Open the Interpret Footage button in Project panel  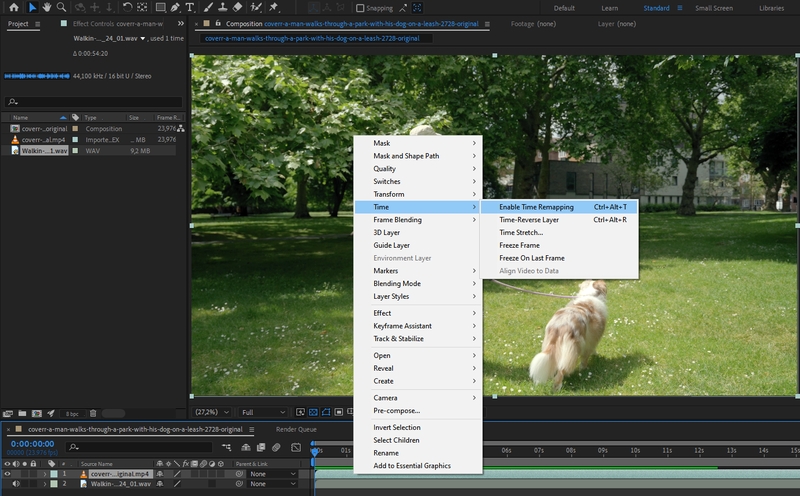click(8, 413)
